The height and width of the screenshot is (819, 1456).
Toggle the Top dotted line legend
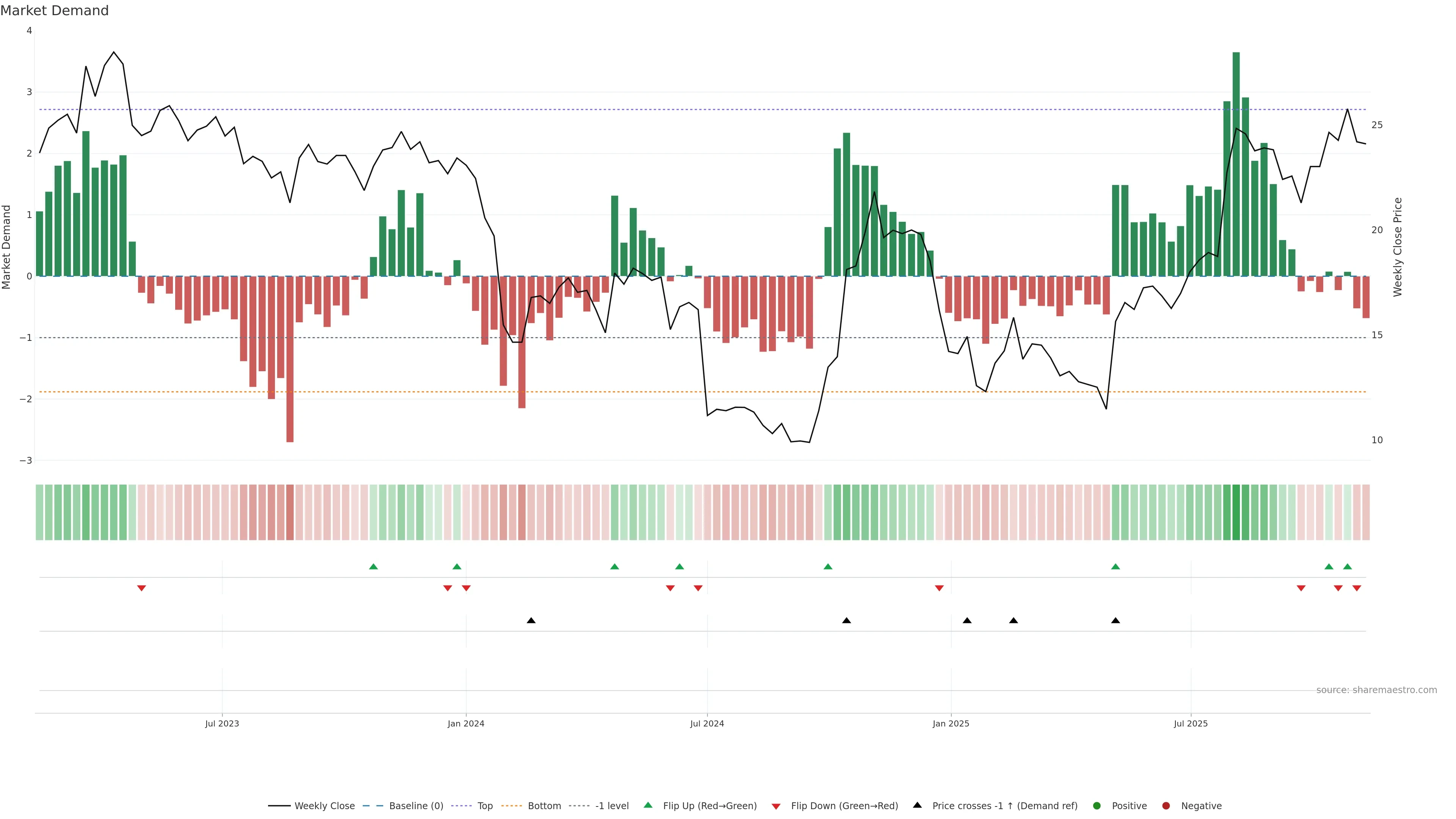point(485,806)
